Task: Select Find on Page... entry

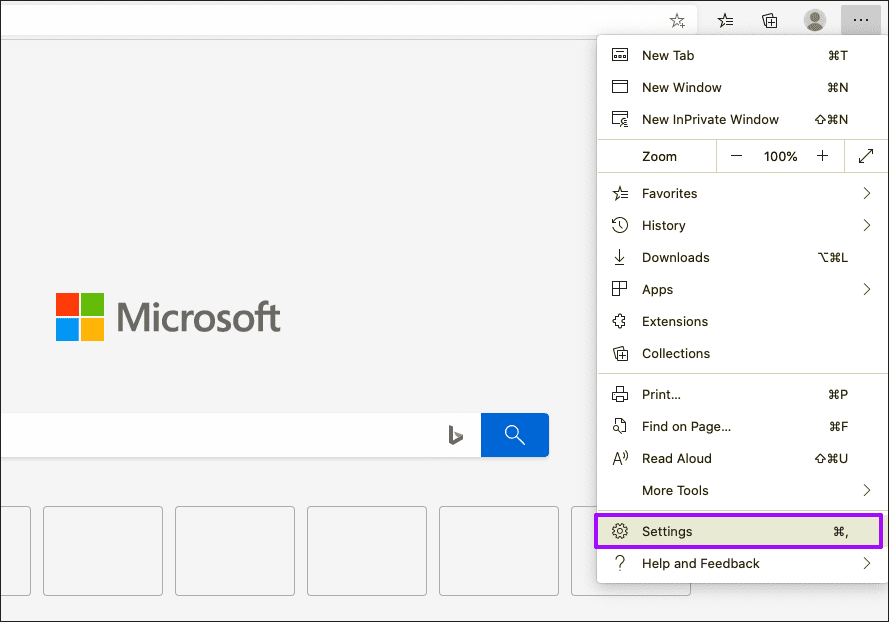Action: pyautogui.click(x=742, y=426)
